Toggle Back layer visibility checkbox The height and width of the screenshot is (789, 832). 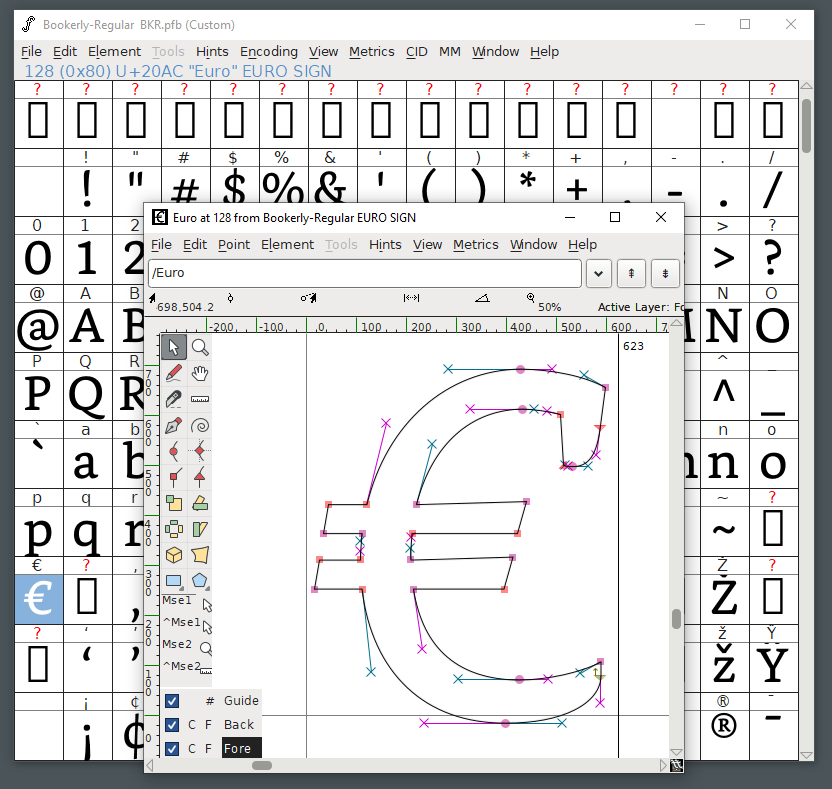(x=172, y=725)
